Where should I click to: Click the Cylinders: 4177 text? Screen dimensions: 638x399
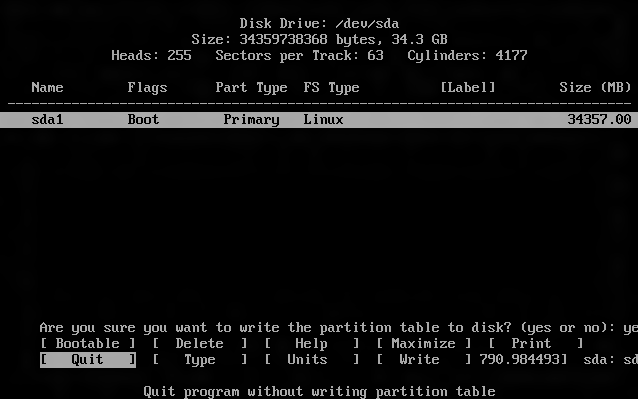click(x=467, y=55)
